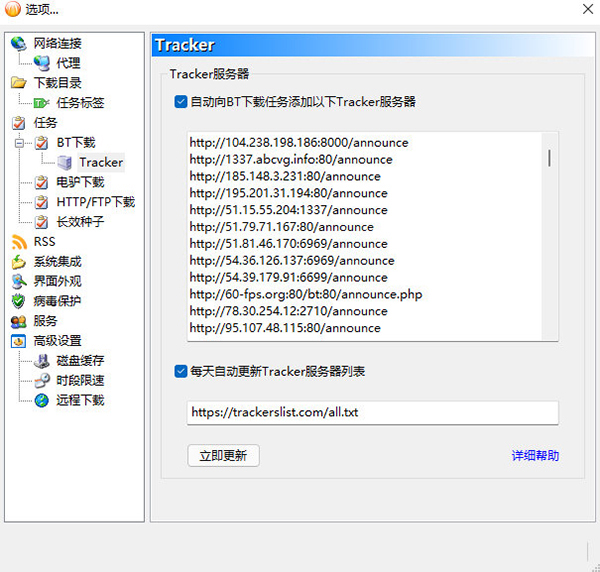Click the folder icon beside 下载目录
The image size is (600, 572).
click(19, 83)
